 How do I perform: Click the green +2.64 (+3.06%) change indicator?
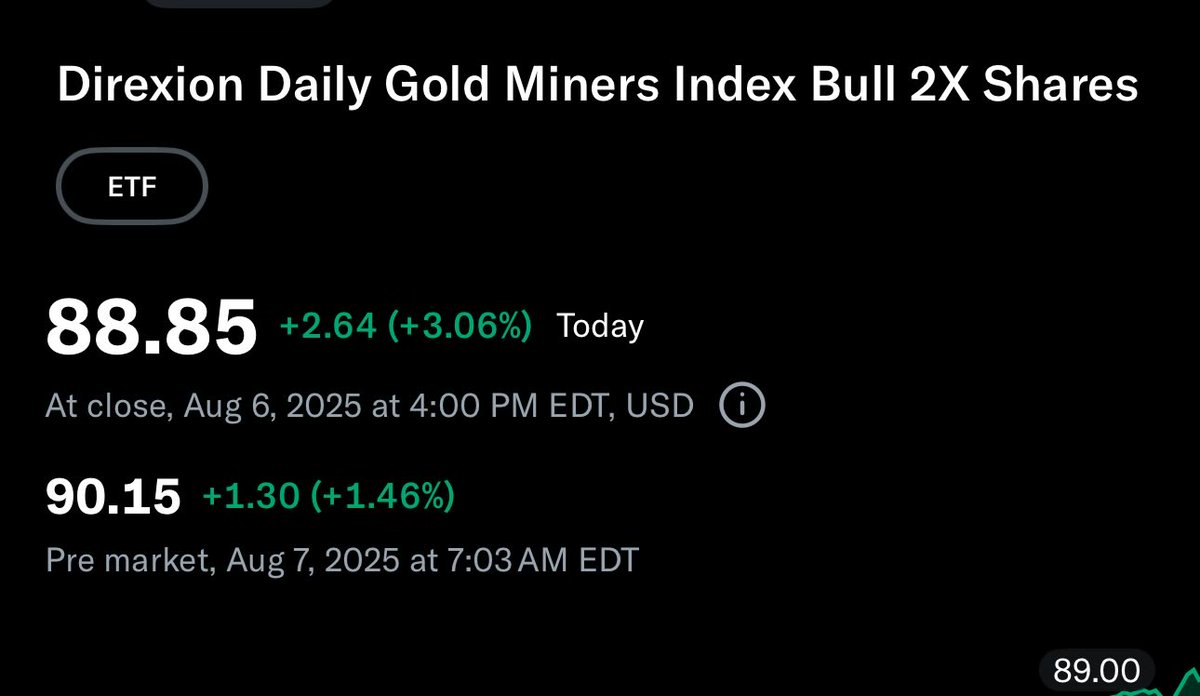[x=404, y=324]
